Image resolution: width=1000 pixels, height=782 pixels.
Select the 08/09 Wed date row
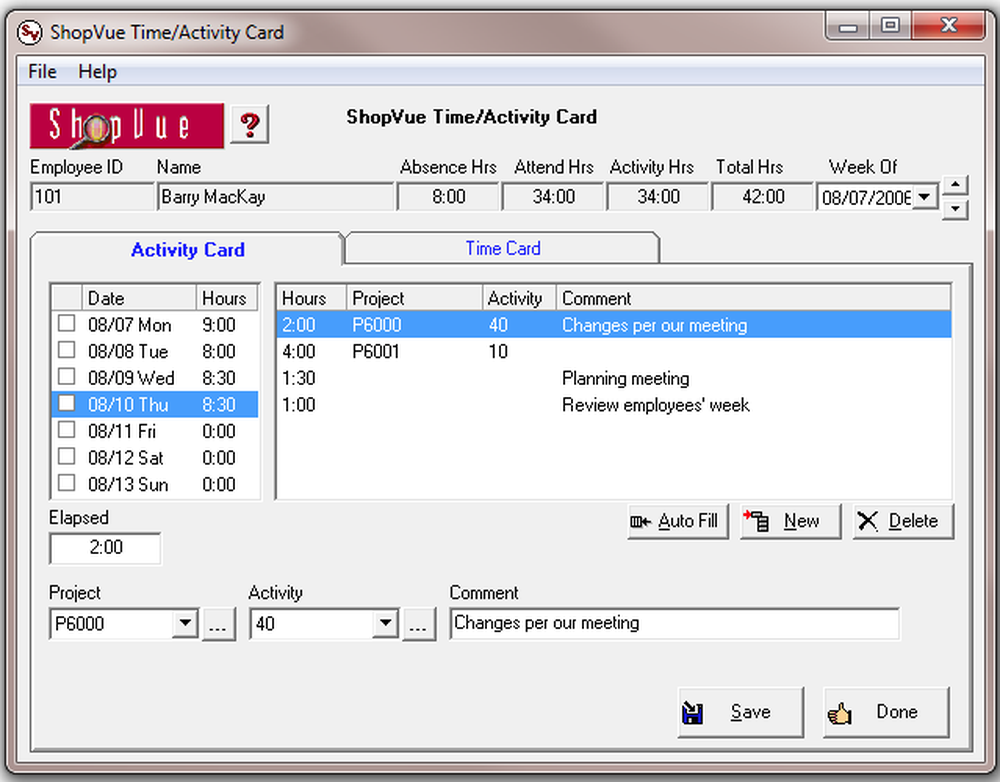tap(155, 378)
